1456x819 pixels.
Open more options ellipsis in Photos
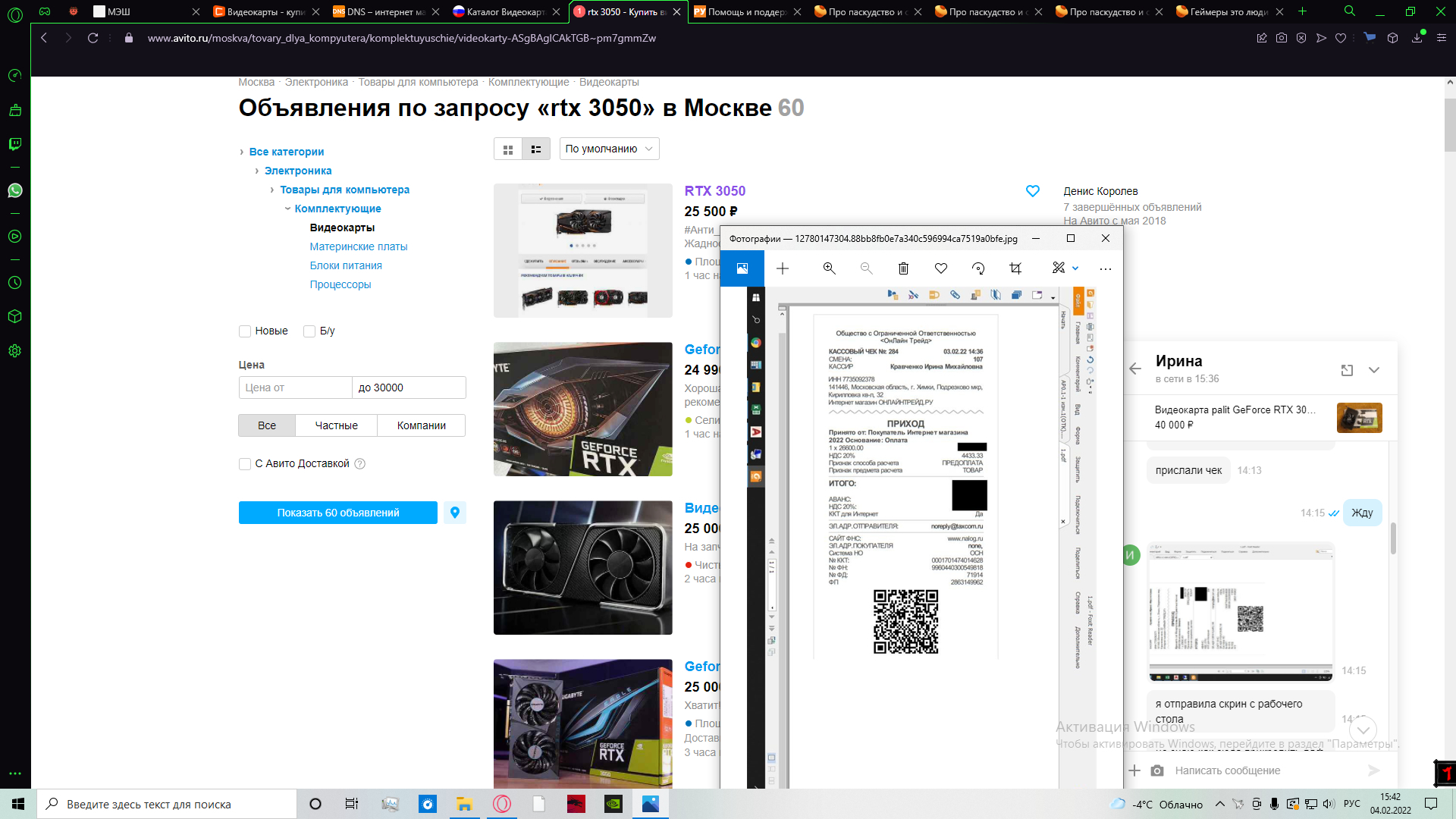tap(1106, 268)
